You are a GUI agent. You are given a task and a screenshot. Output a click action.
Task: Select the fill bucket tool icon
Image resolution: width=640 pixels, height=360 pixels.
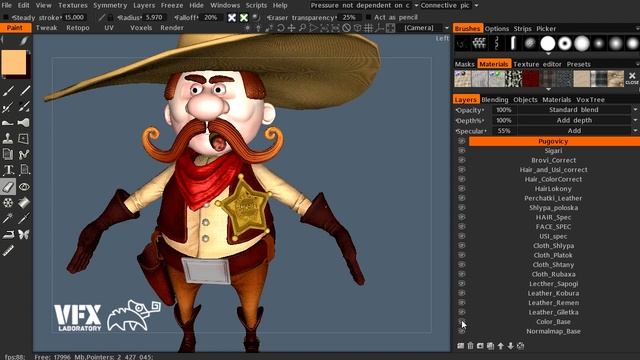(x=24, y=202)
